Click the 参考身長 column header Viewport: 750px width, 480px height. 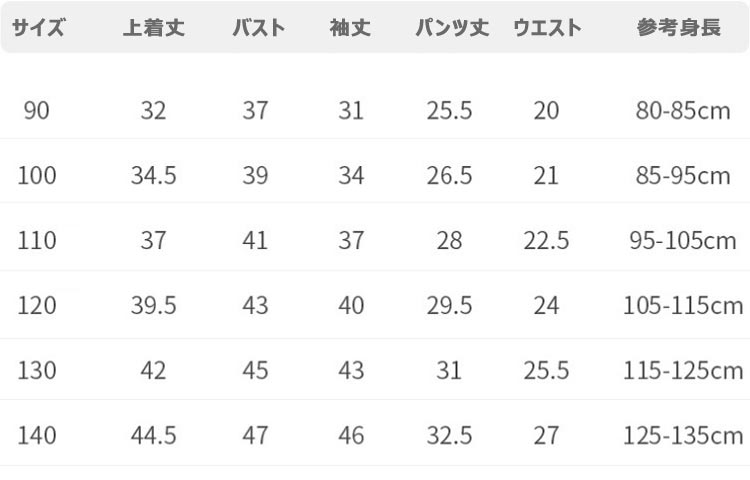point(678,28)
